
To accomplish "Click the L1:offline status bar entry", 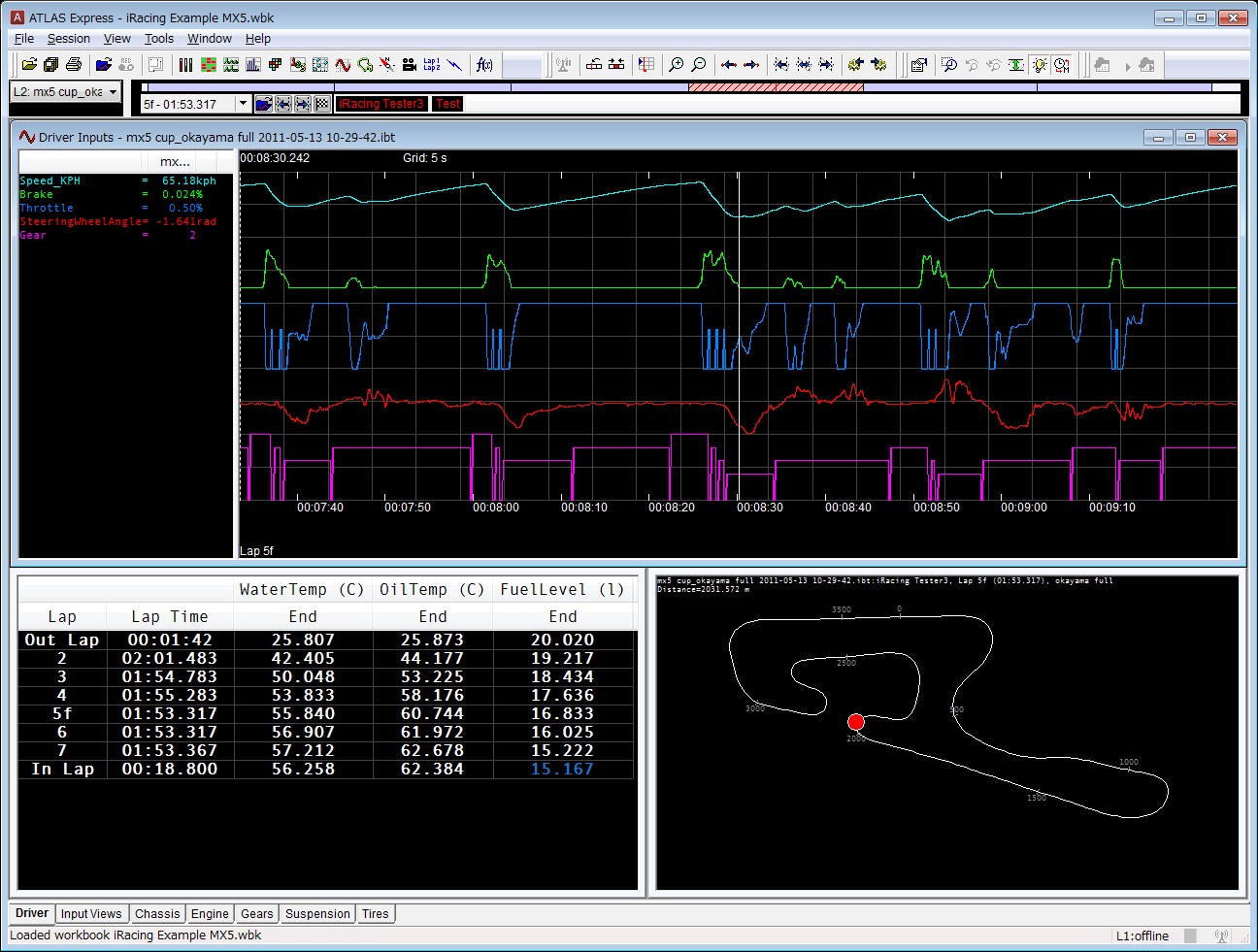I will click(x=1142, y=936).
